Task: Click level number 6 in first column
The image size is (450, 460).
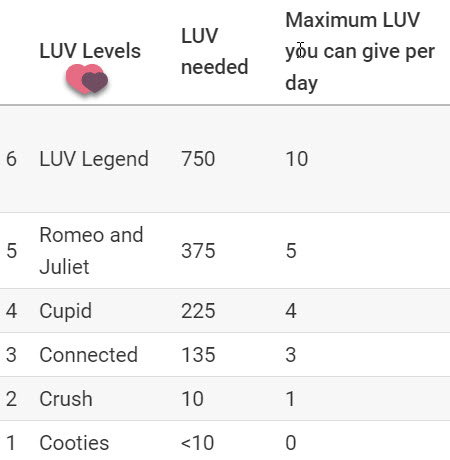Action: pyautogui.click(x=11, y=159)
